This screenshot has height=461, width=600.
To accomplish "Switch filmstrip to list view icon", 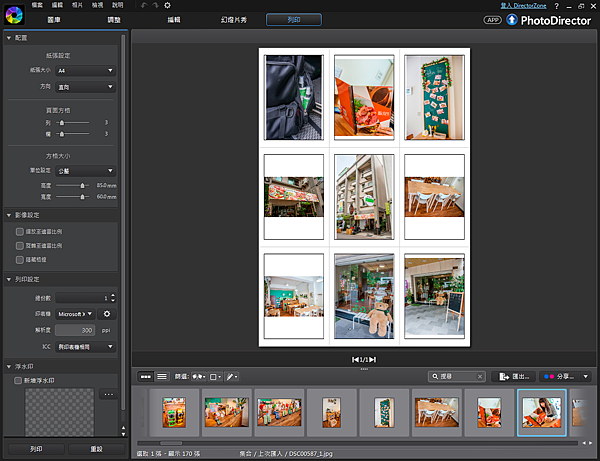I will pyautogui.click(x=161, y=376).
